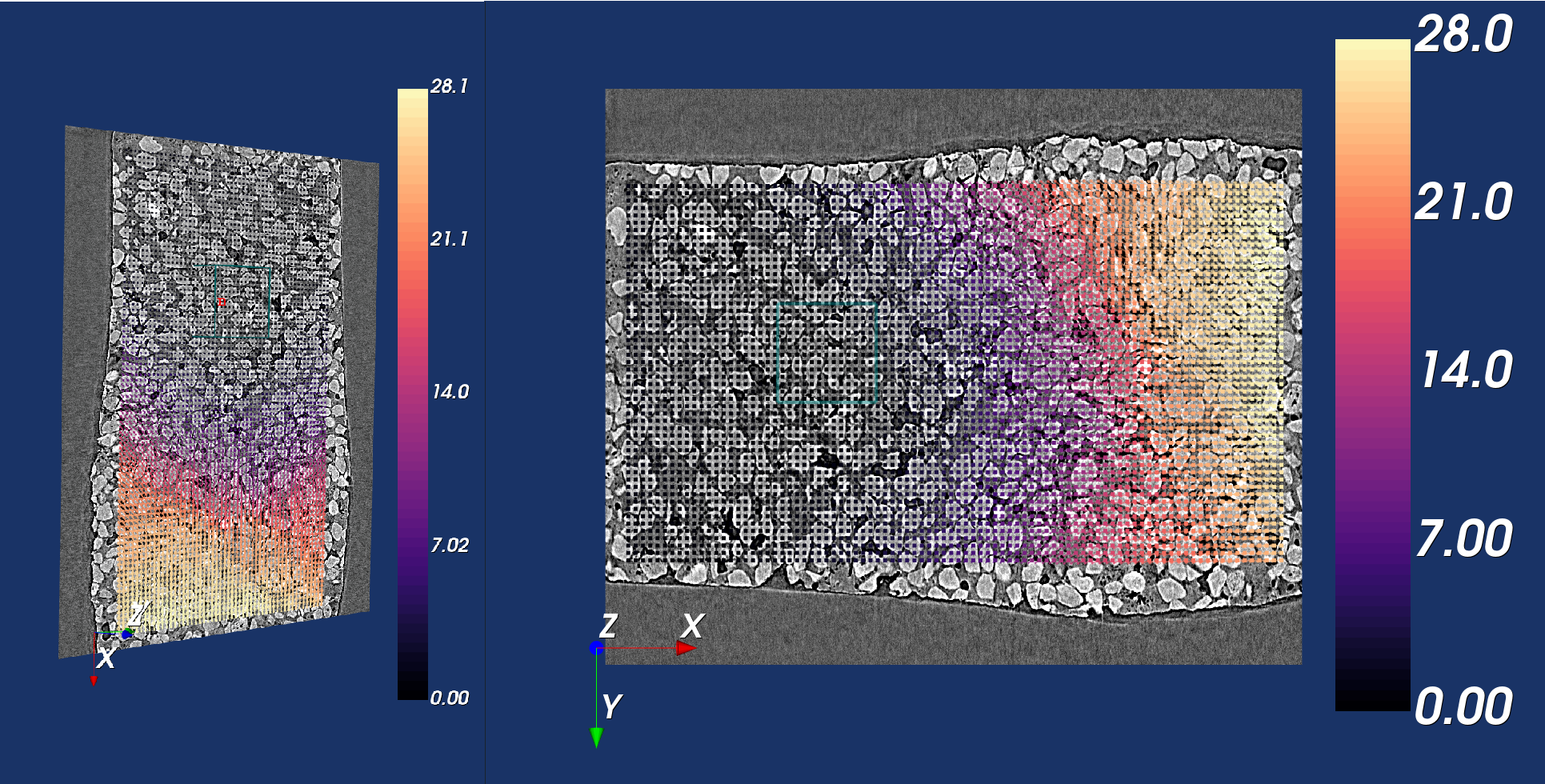This screenshot has width=1545, height=784.
Task: Click the large 14.0 label on right legend
Action: click(x=1465, y=370)
